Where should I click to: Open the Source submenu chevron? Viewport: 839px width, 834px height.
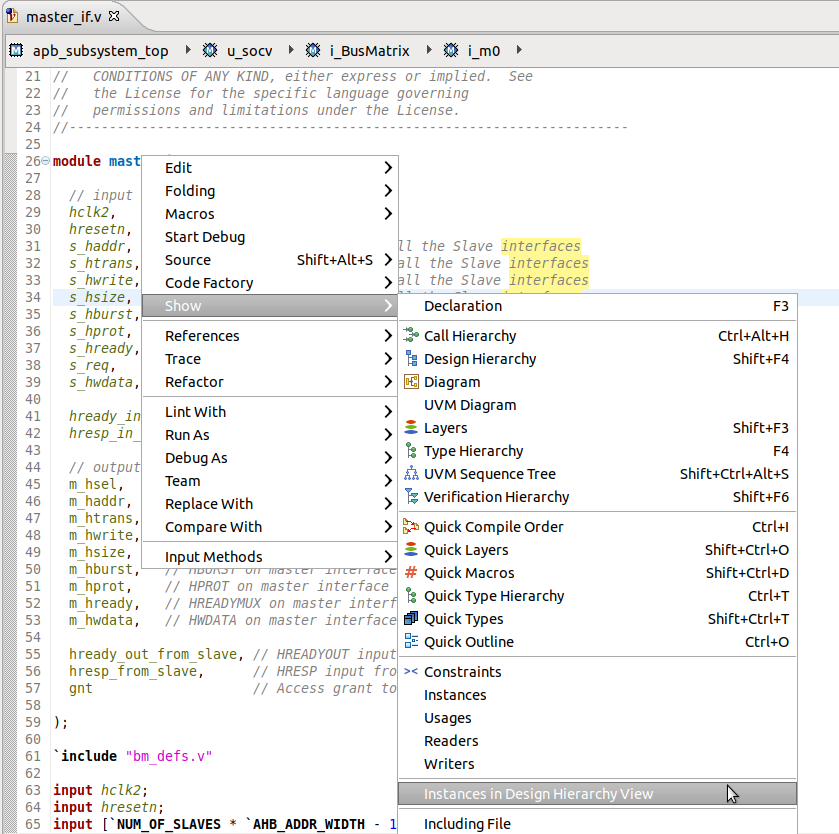pyautogui.click(x=388, y=259)
